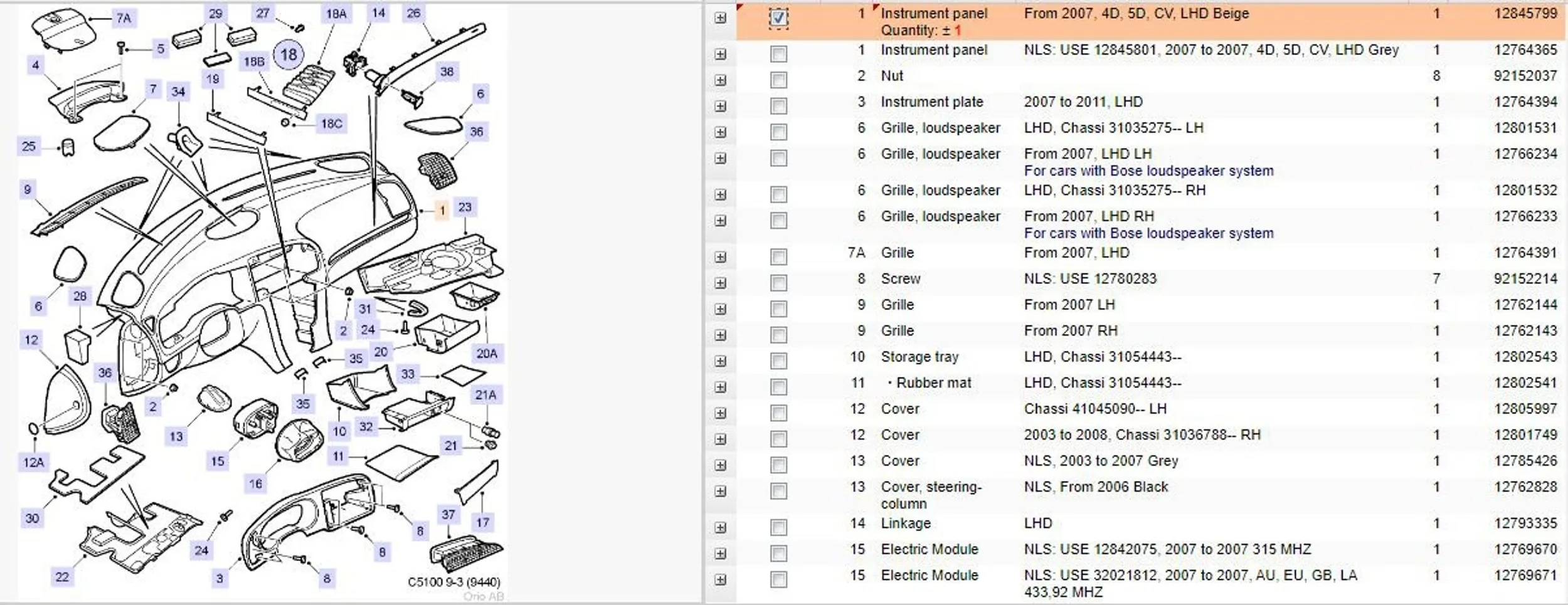Screen dimensions: 1568x605
Task: Expand the Nut 92152037 row
Action: (x=720, y=80)
